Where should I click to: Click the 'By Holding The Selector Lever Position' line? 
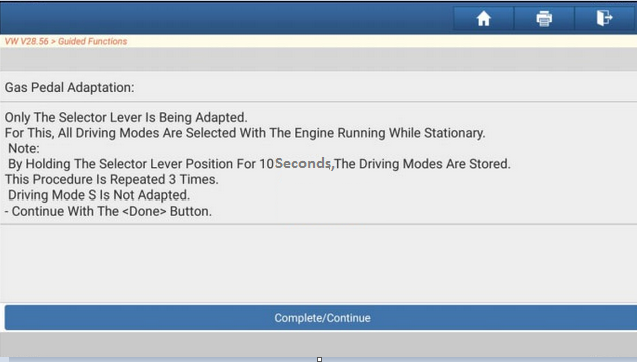click(259, 164)
